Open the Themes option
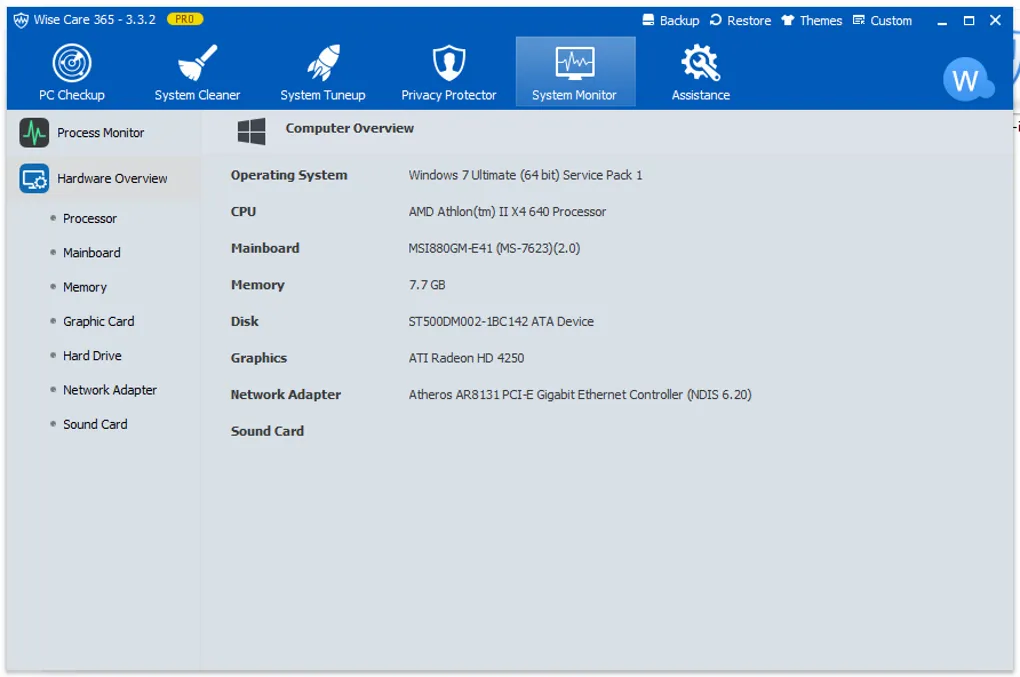Image resolution: width=1020 pixels, height=677 pixels. click(x=811, y=21)
